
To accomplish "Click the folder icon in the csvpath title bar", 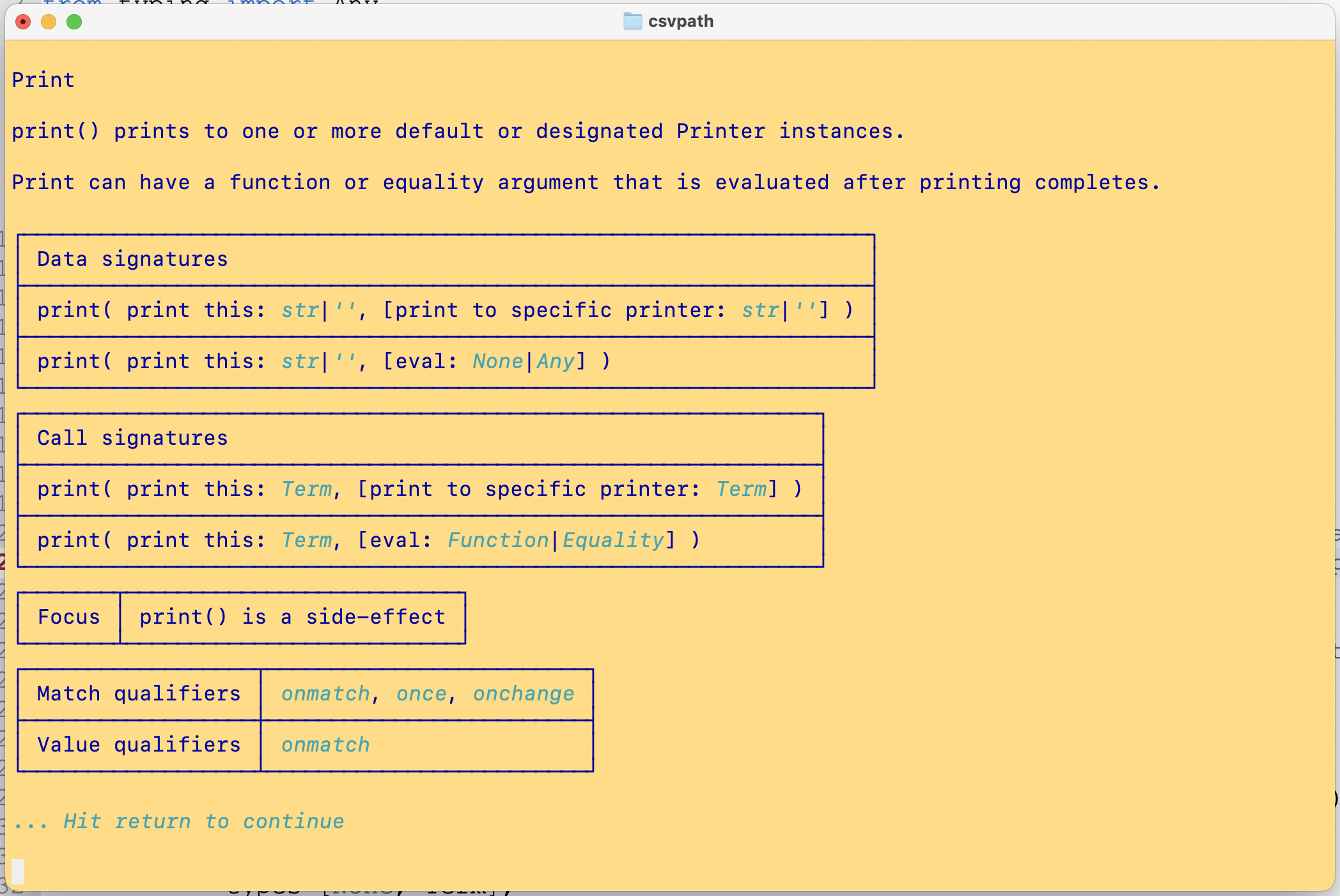I will pos(632,21).
